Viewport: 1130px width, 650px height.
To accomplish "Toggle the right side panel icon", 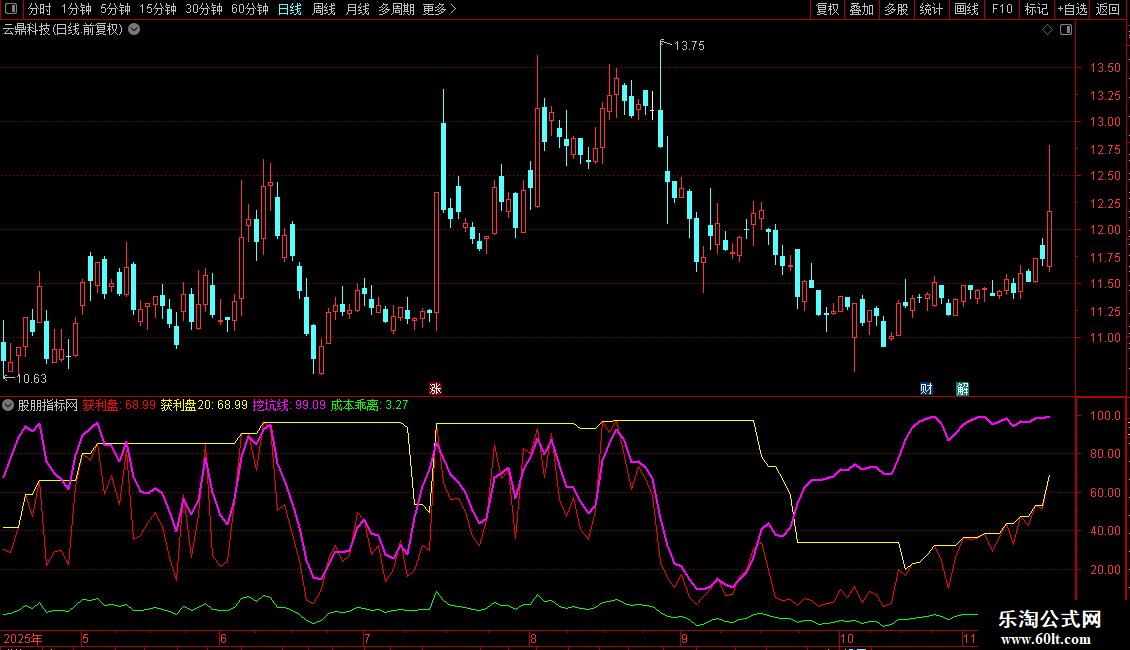I will (1065, 30).
